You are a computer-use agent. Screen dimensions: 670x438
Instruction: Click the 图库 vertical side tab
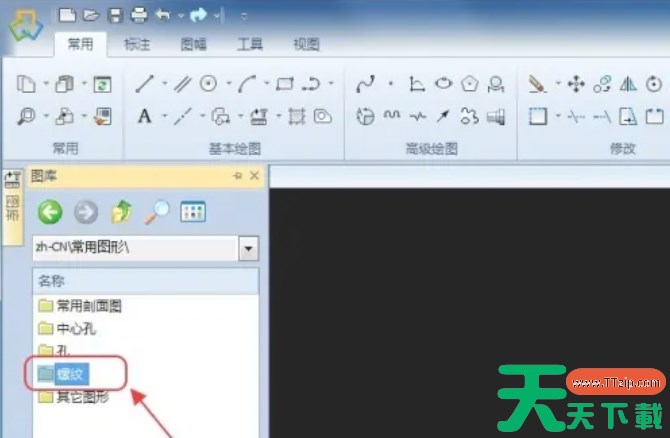12,206
